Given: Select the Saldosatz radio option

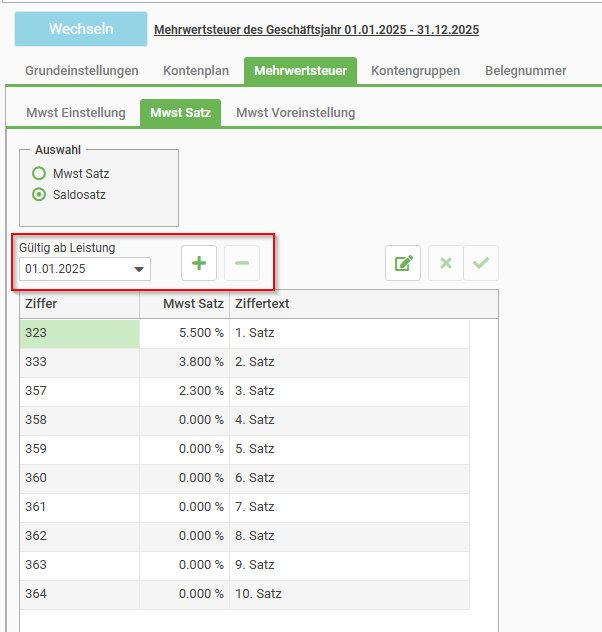Looking at the screenshot, I should click(x=39, y=195).
